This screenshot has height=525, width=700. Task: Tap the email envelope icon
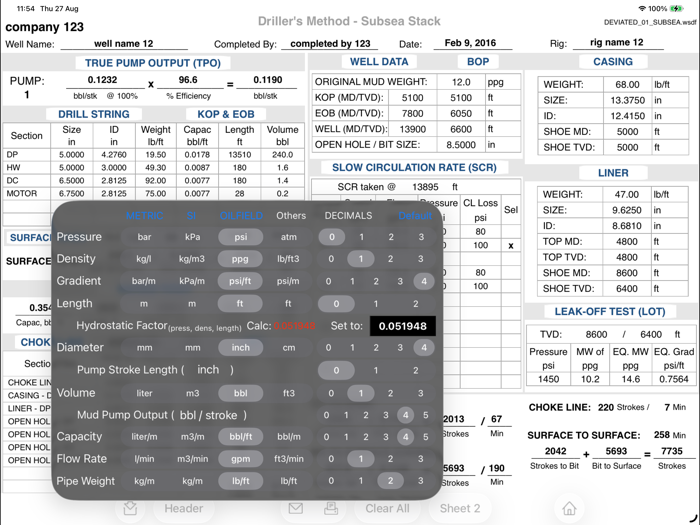coord(296,508)
